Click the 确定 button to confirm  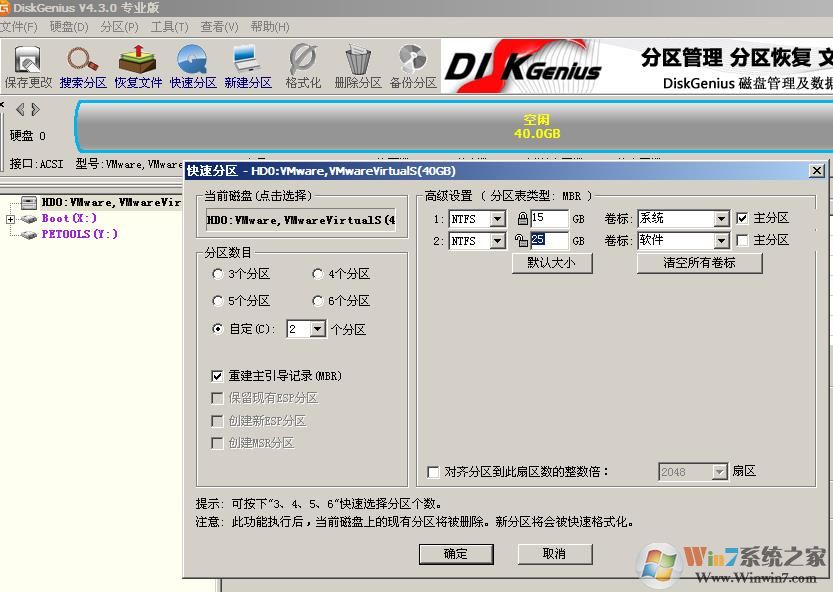(455, 553)
